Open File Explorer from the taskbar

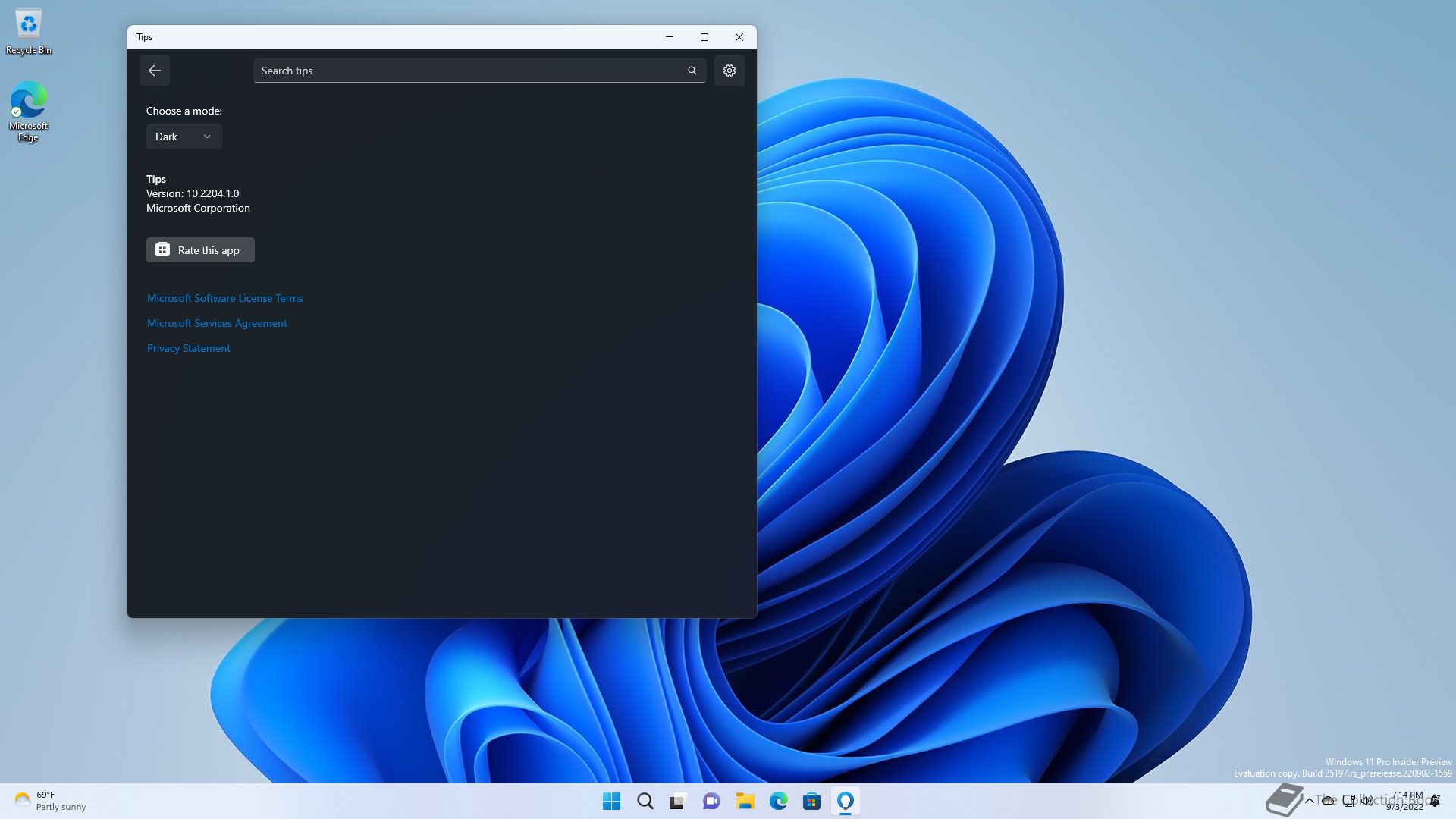(745, 801)
